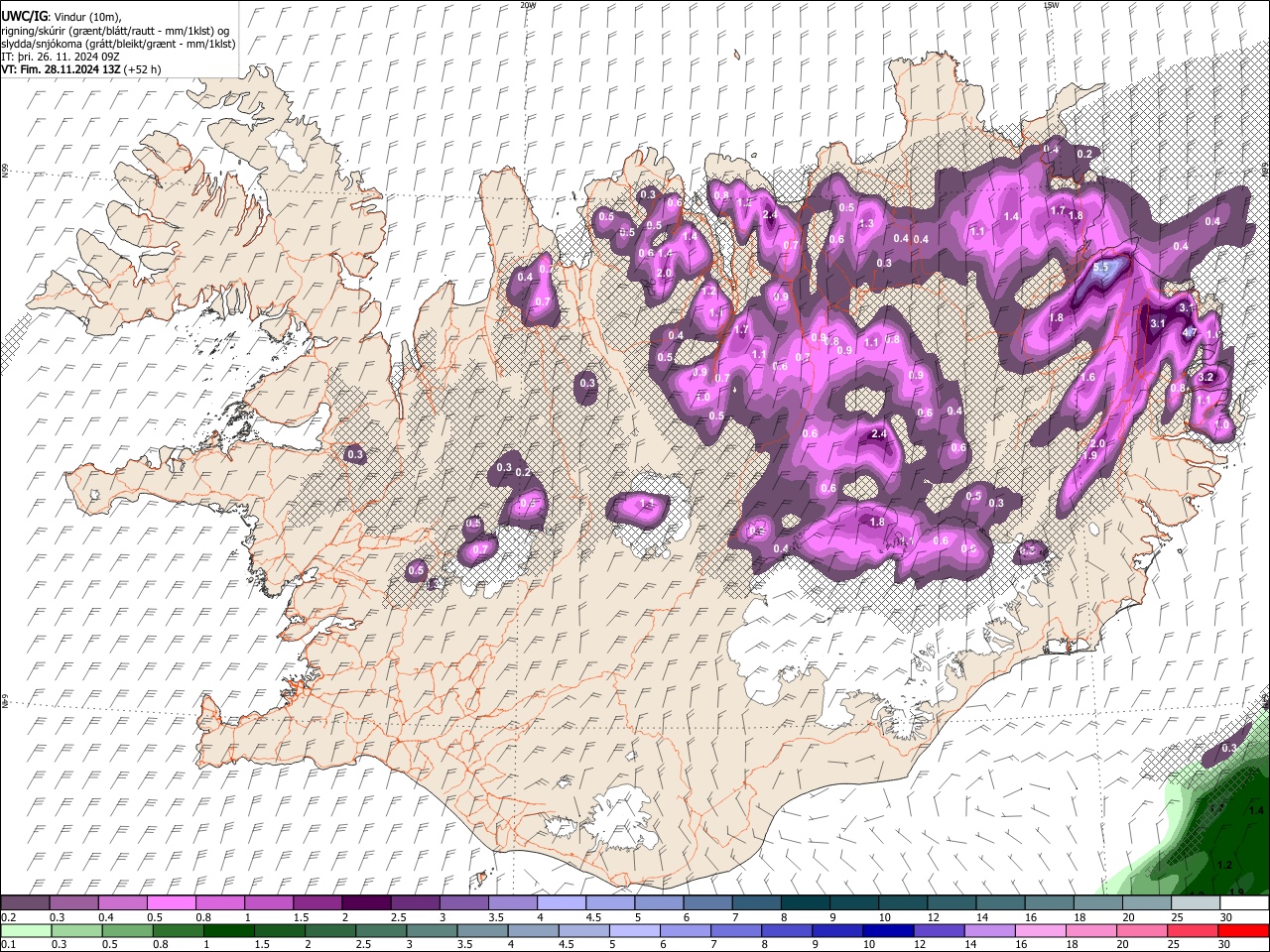The width and height of the screenshot is (1270, 952).
Task: Pick the pink rain swatch between 18 and 20
Action: (x=1092, y=931)
